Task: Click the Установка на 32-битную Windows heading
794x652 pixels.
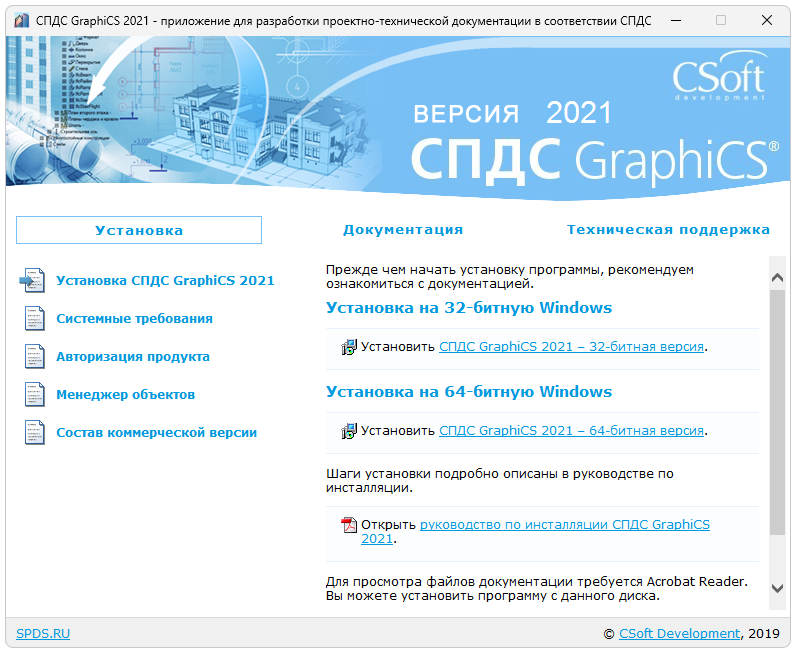Action: click(469, 308)
